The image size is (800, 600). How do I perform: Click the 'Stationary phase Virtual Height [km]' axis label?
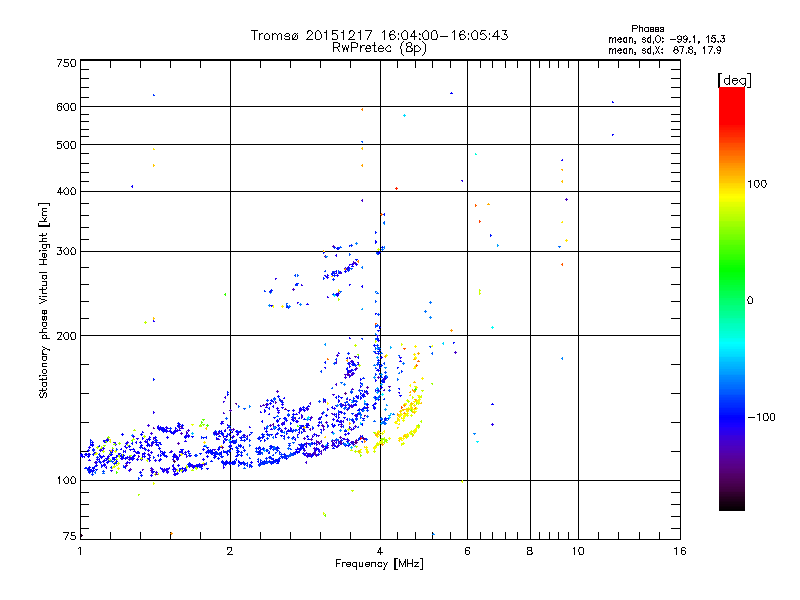tap(43, 300)
